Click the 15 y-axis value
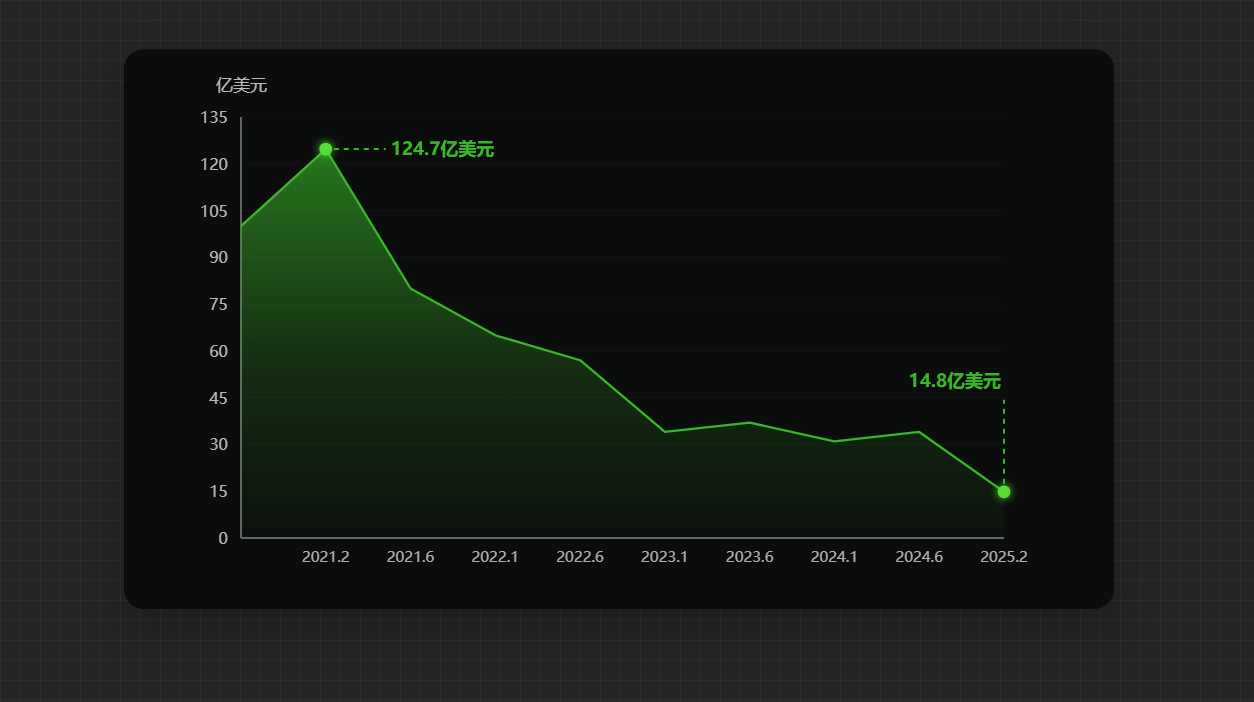This screenshot has height=702, width=1254. tap(219, 491)
